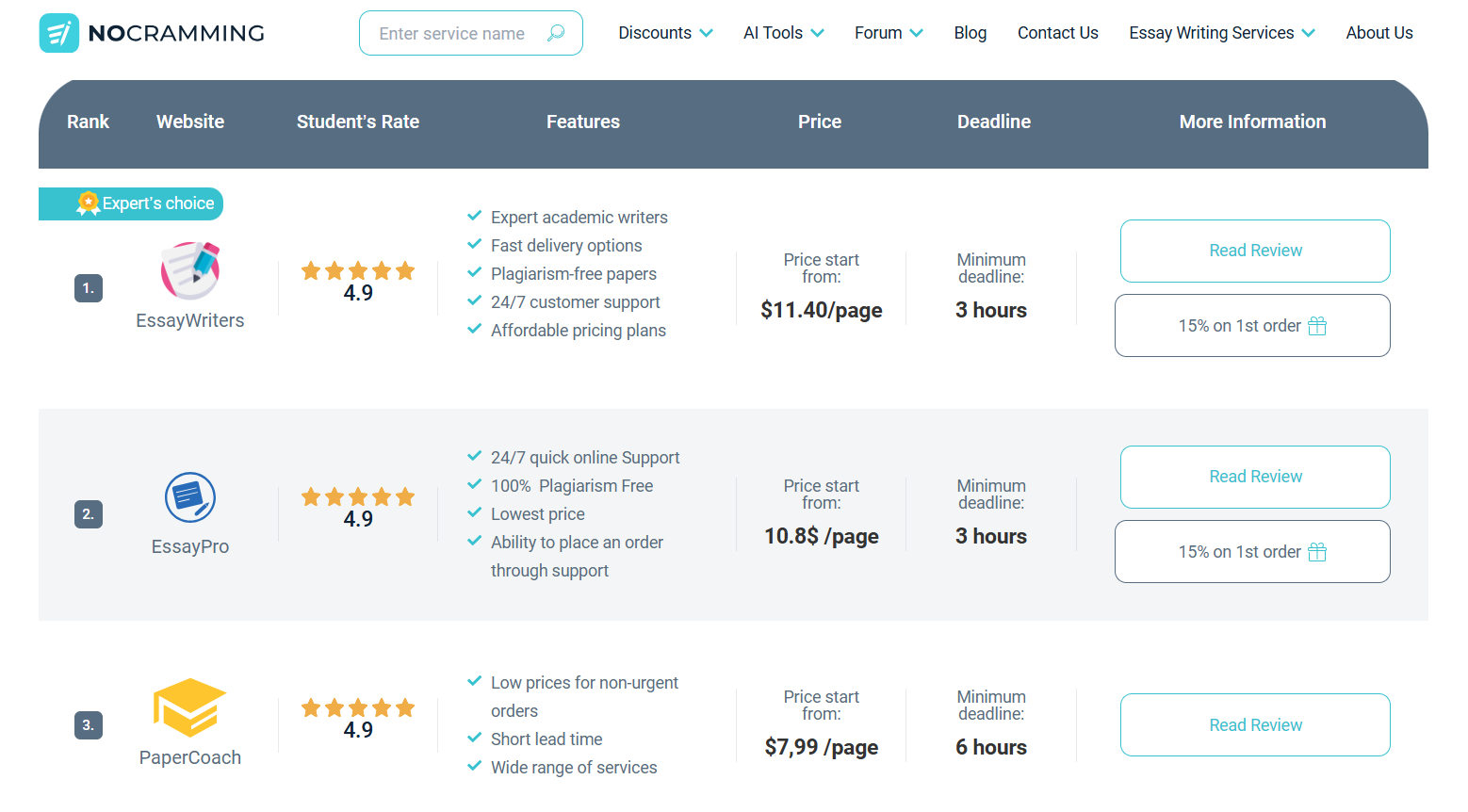The width and height of the screenshot is (1468, 812).
Task: Read the EssayWriters review
Action: pyautogui.click(x=1255, y=251)
